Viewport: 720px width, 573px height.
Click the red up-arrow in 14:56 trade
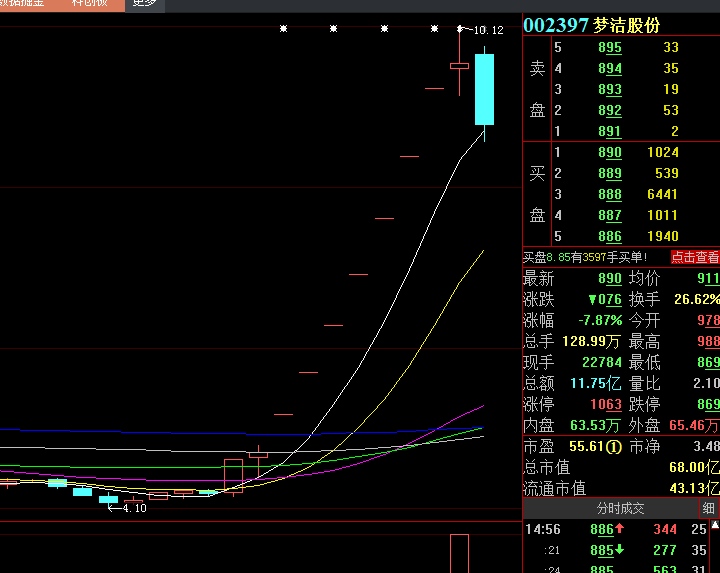click(x=620, y=530)
